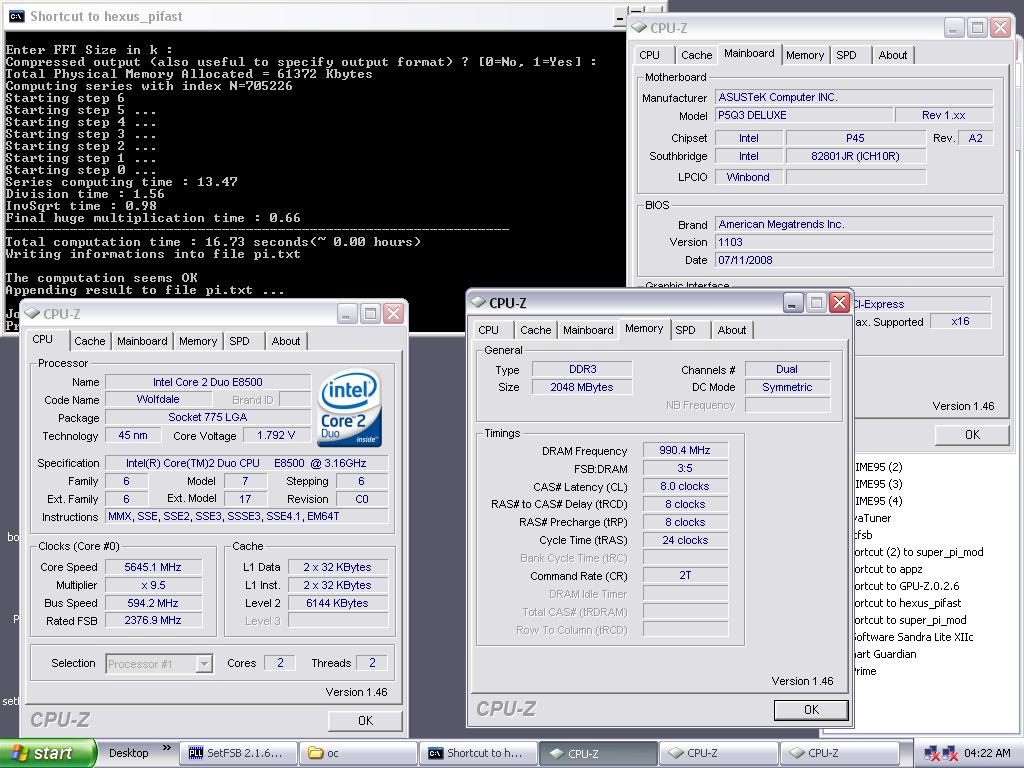This screenshot has width=1024, height=768.
Task: Switch to Cache tab in CPU window
Action: point(89,341)
